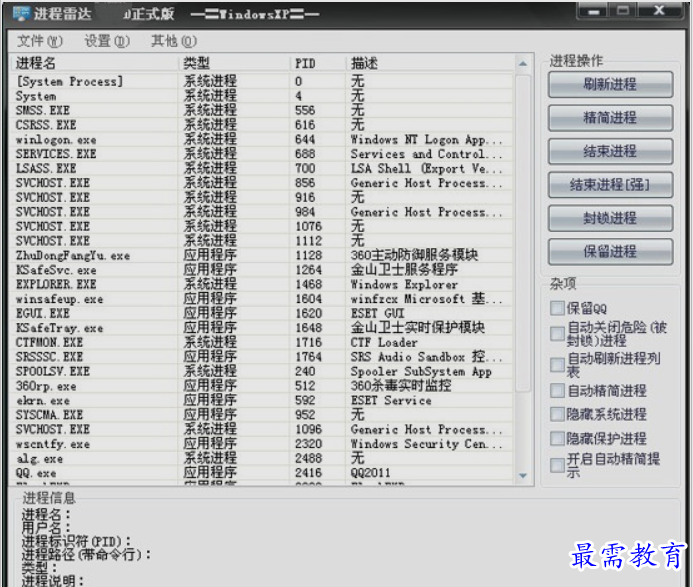
Task: Select the SERVICES.EXE row
Action: pyautogui.click(x=262, y=154)
